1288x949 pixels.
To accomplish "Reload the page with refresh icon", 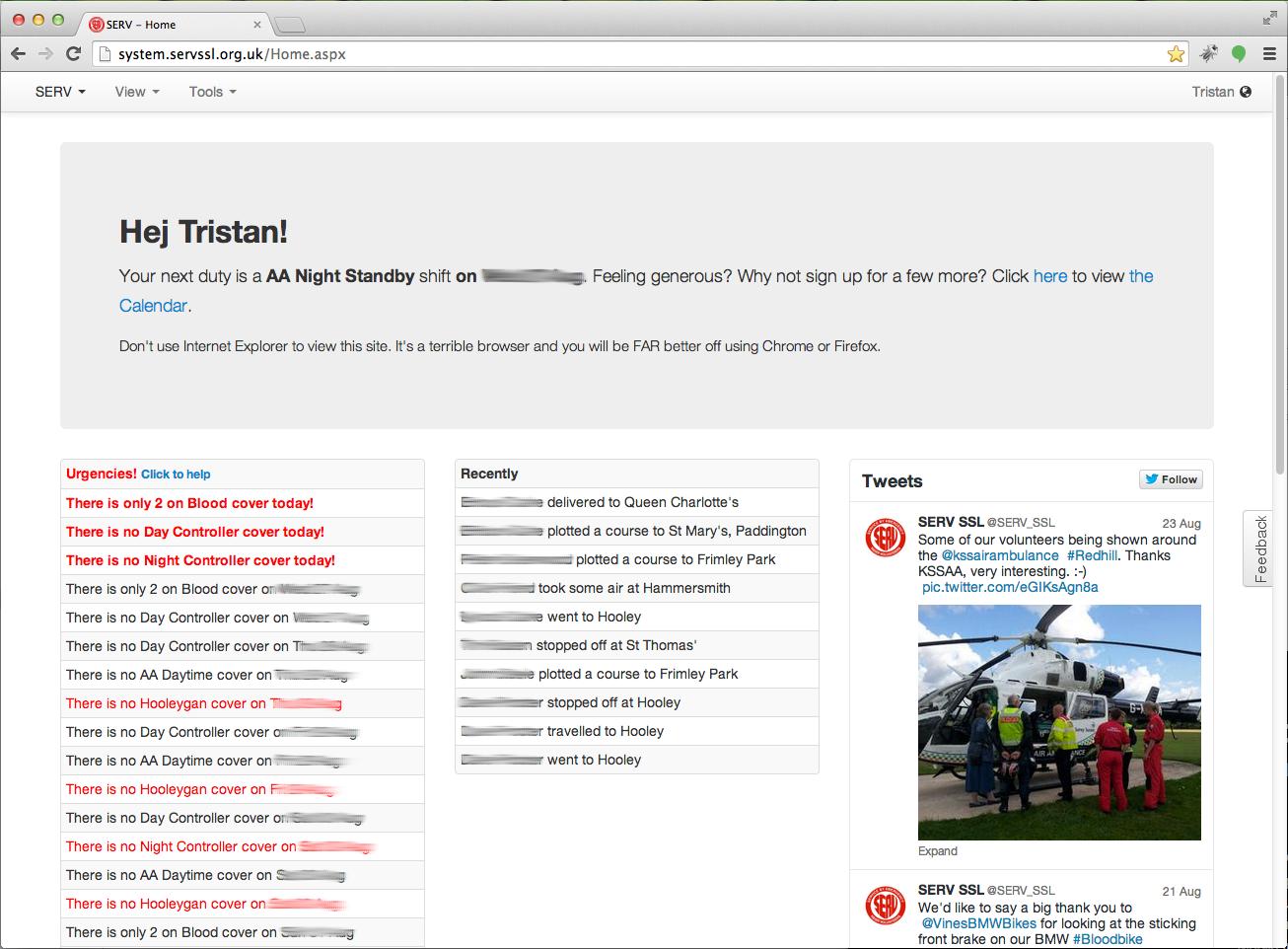I will [x=73, y=53].
